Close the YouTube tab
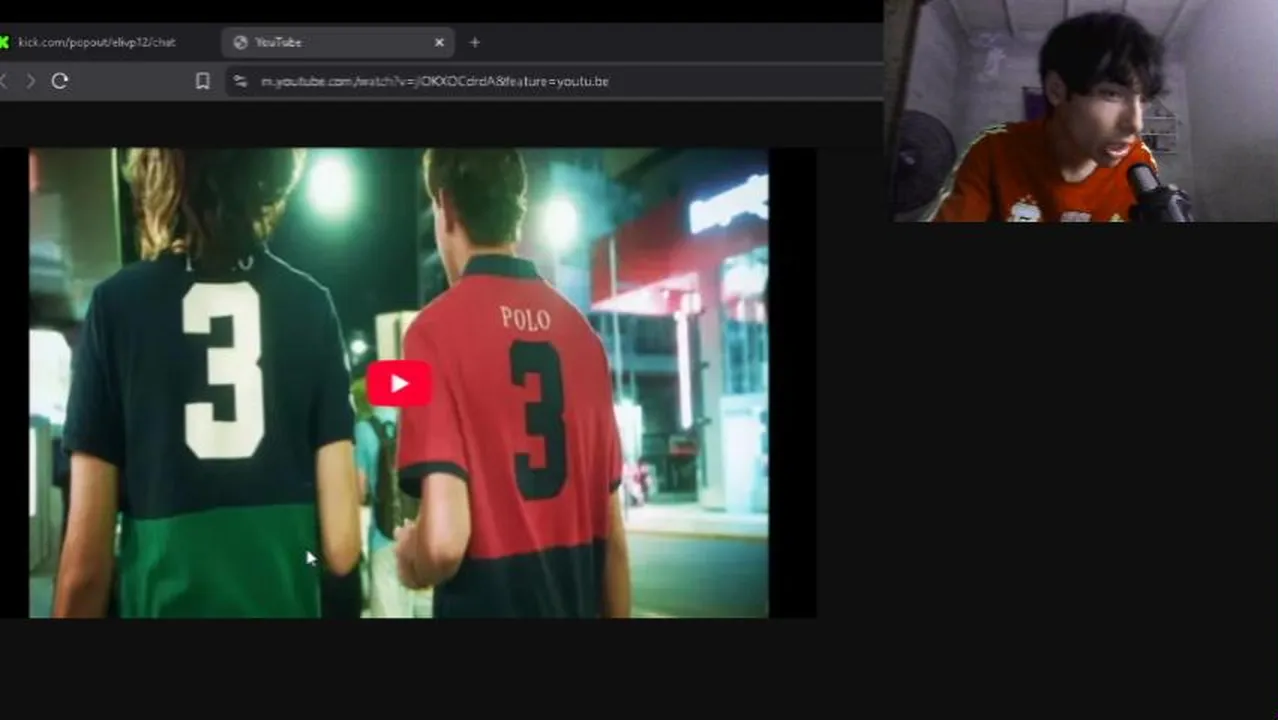 [439, 42]
